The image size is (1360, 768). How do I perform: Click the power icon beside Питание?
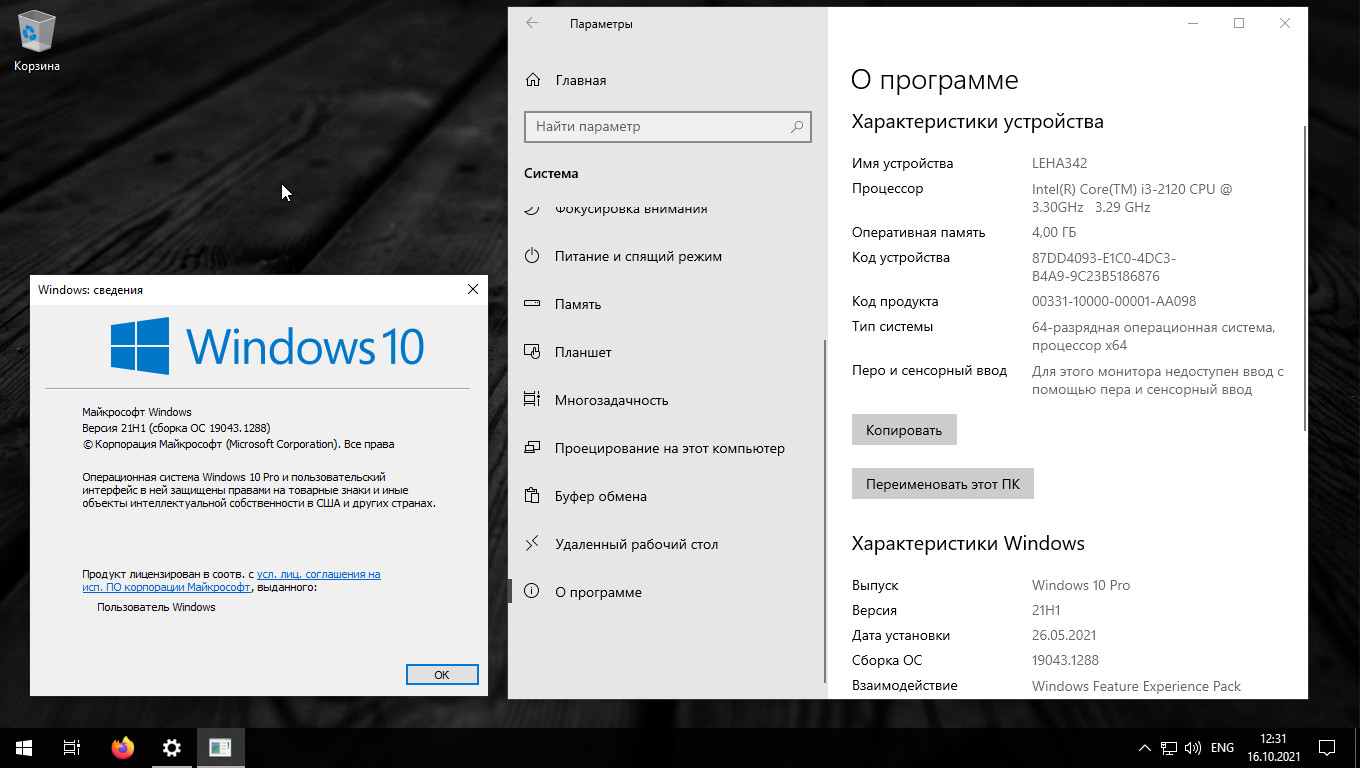pos(532,256)
